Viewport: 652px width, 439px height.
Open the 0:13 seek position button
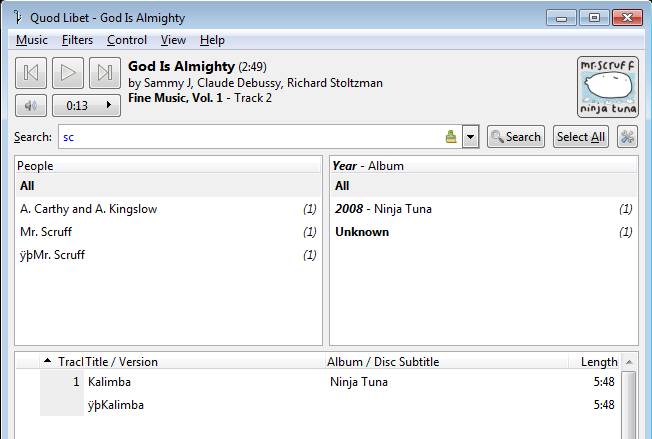click(x=86, y=106)
